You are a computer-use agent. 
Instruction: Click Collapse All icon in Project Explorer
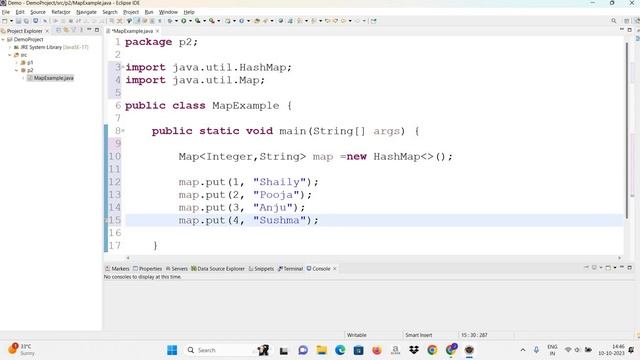pyautogui.click(x=58, y=30)
